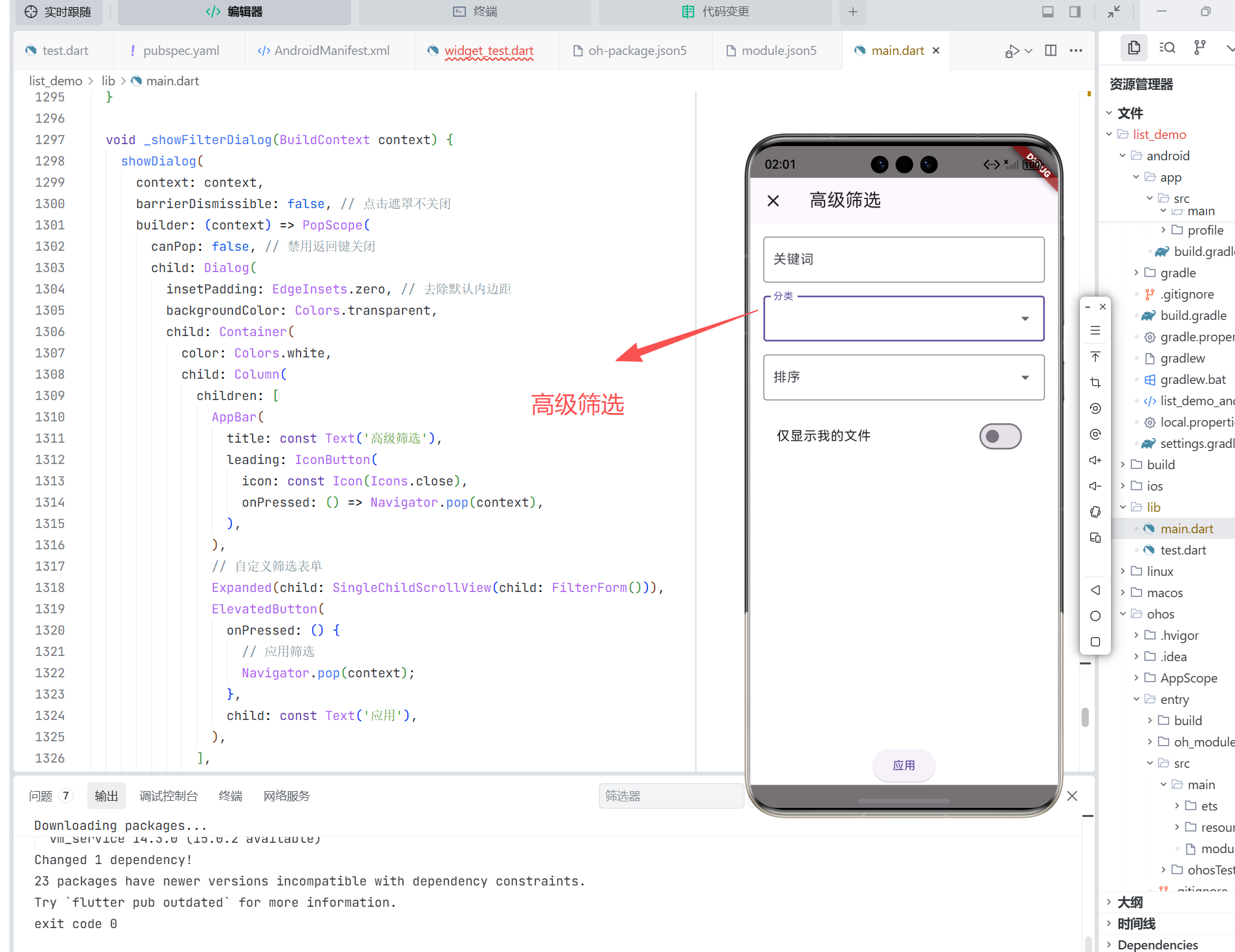
Task: Decrease emulator volume
Action: (1095, 486)
